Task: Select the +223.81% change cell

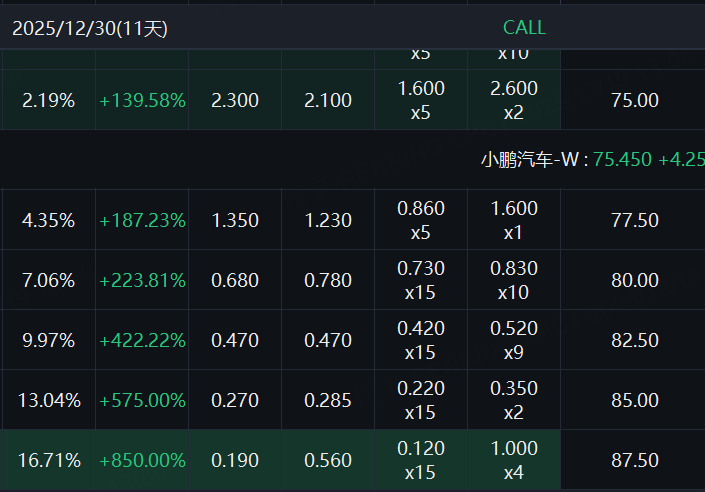Action: [142, 280]
